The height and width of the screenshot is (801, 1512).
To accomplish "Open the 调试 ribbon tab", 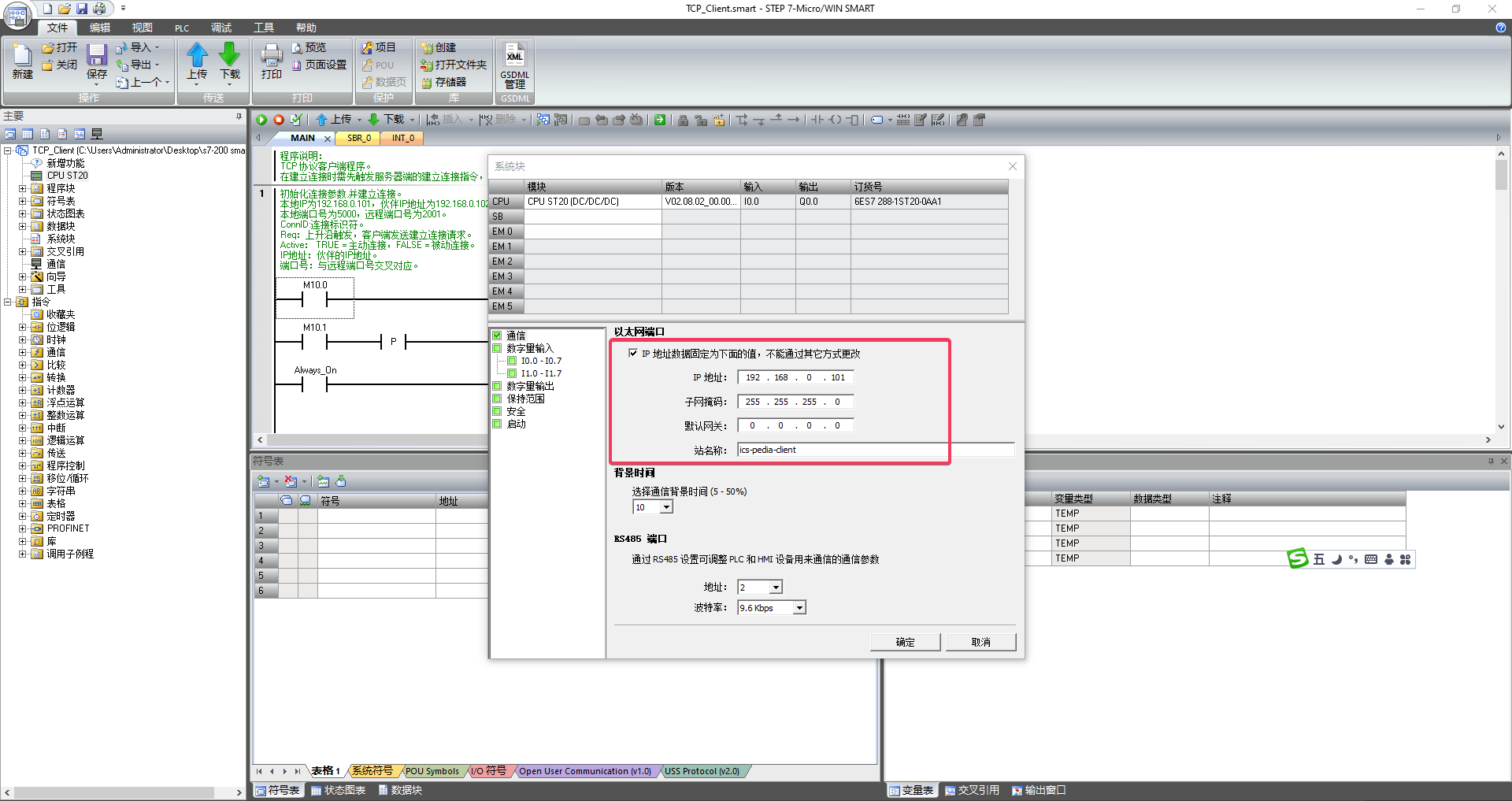I will pyautogui.click(x=221, y=28).
